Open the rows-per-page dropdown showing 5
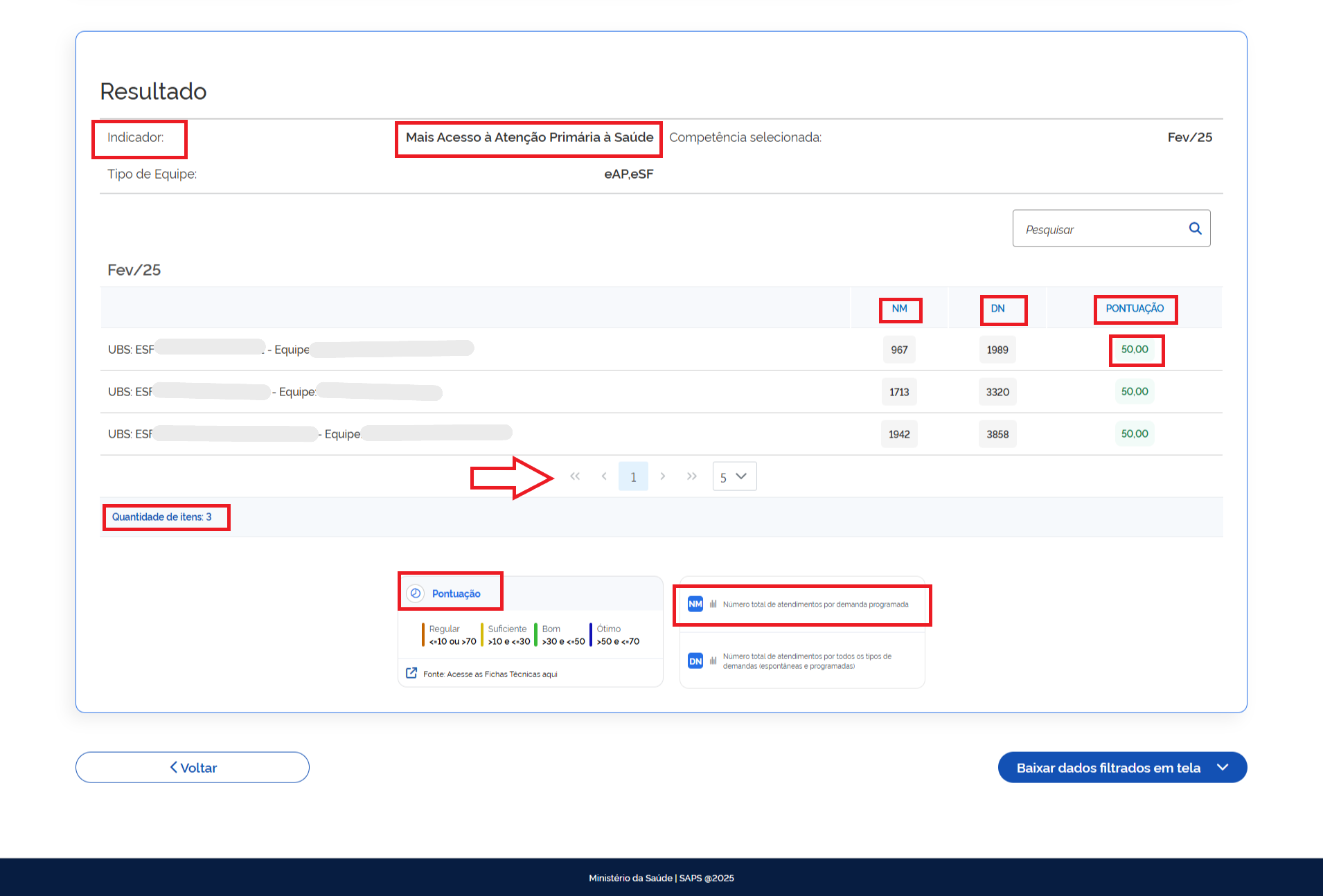Image resolution: width=1323 pixels, height=896 pixels. 734,476
